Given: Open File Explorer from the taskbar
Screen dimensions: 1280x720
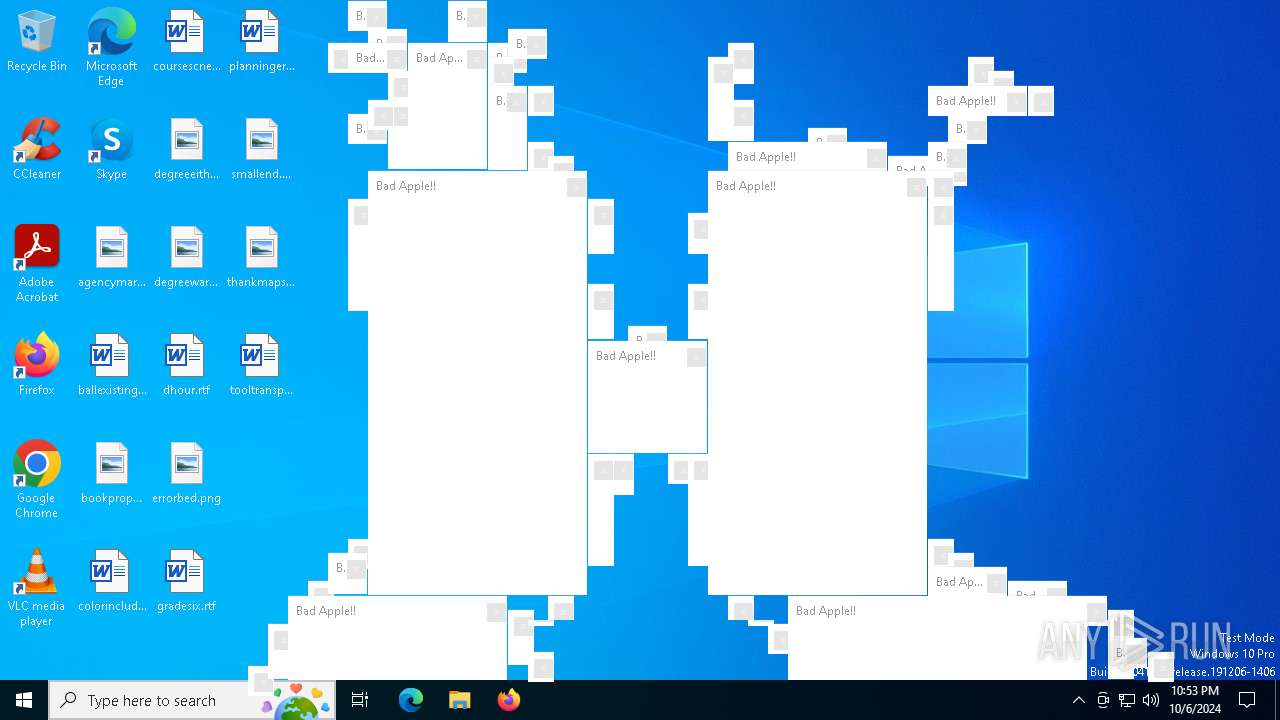Looking at the screenshot, I should 460,700.
